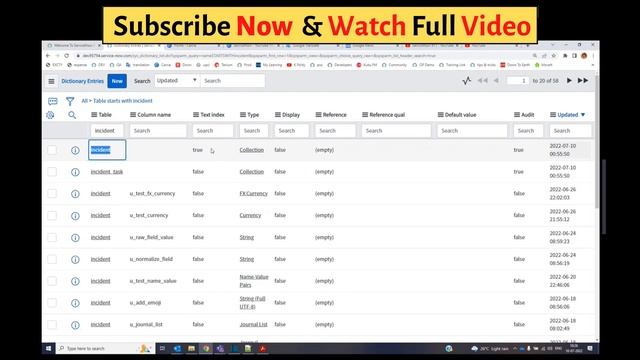This screenshot has width=640, height=360.
Task: Open the FX Currency type link
Action: pos(253,194)
